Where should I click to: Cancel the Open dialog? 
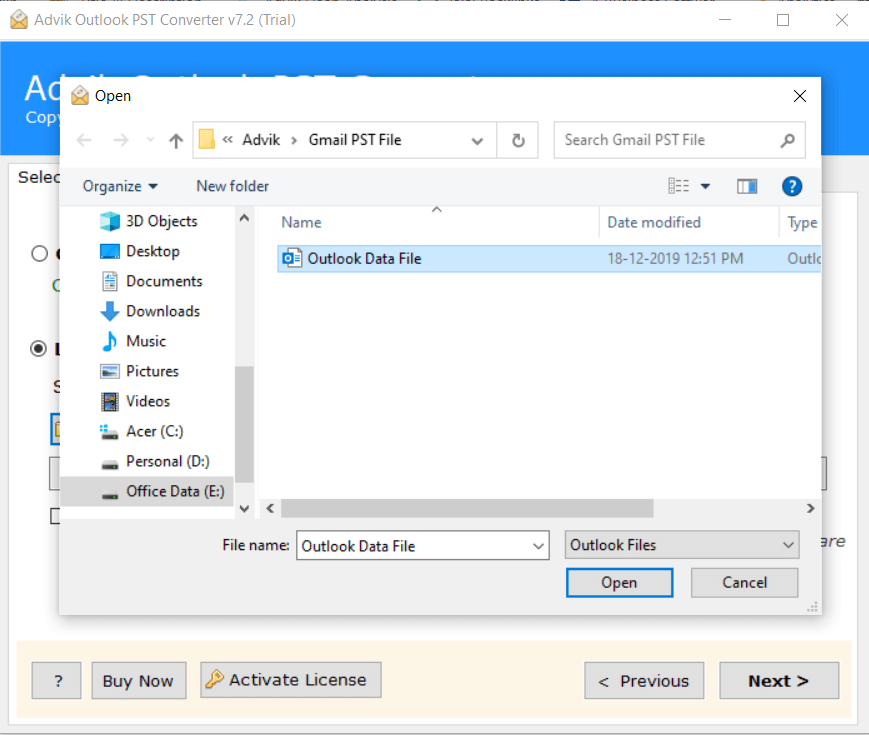744,583
